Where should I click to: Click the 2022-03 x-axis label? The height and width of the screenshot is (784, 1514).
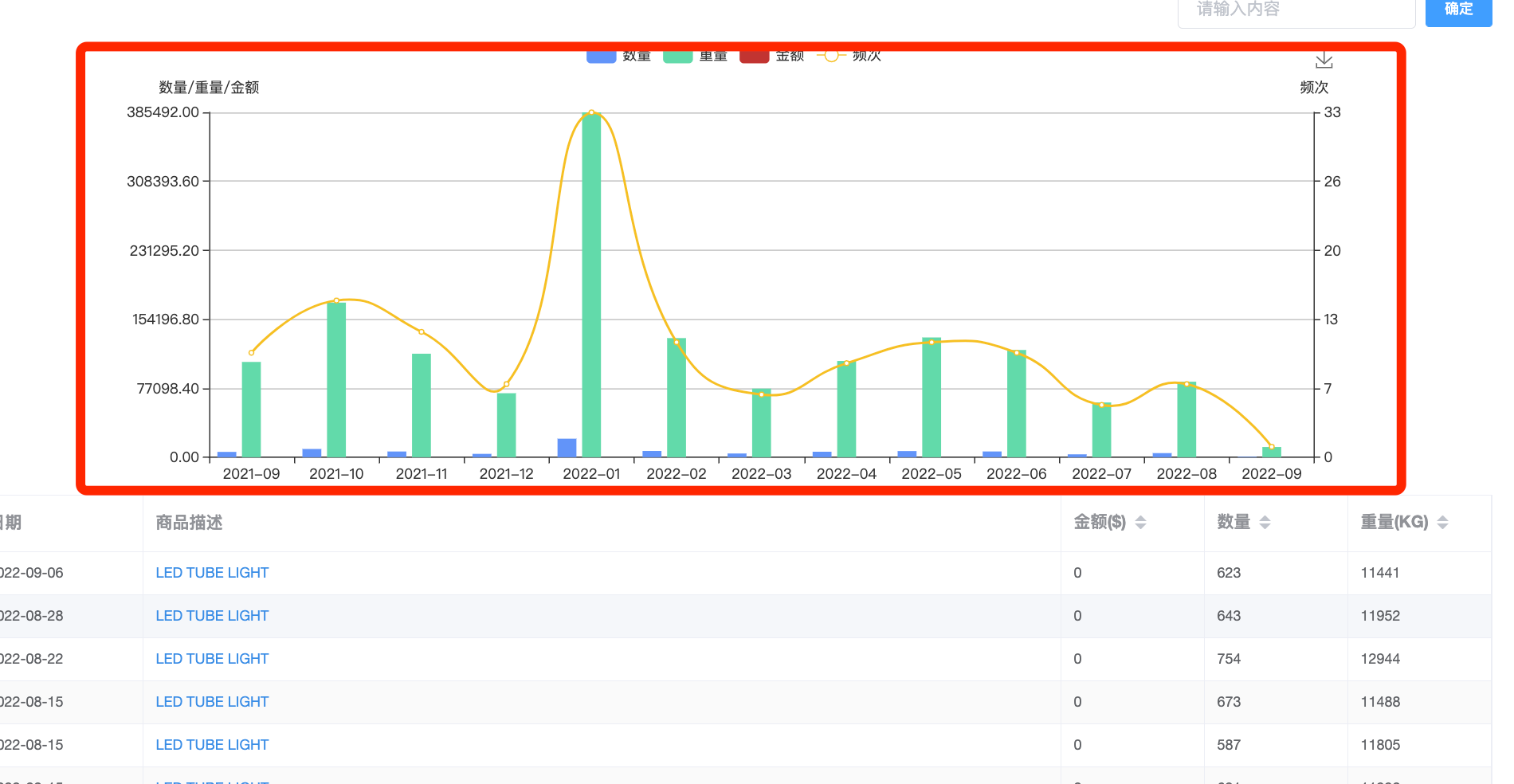(x=761, y=474)
